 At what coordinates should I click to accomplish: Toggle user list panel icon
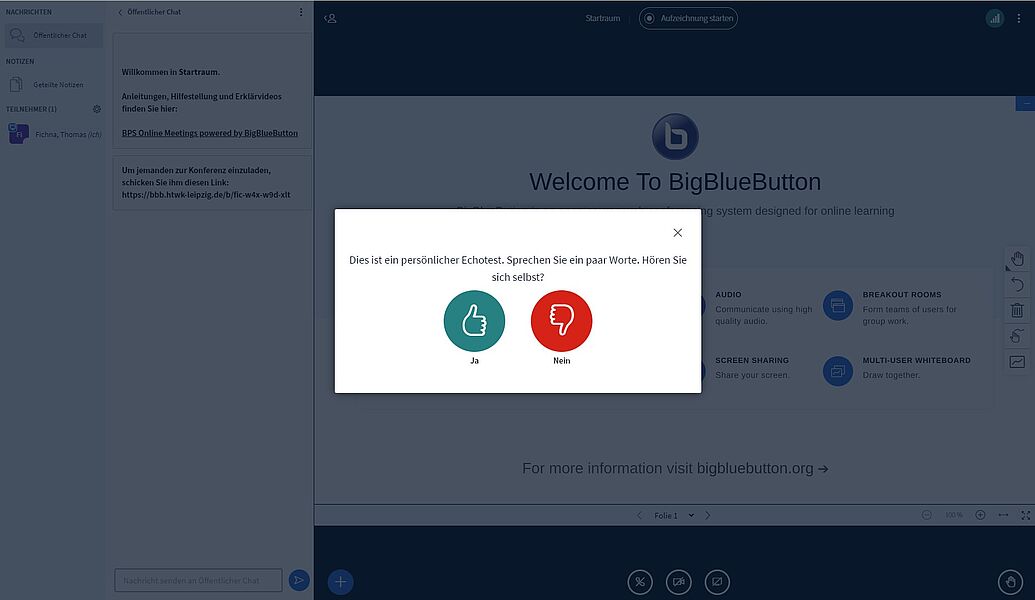(330, 18)
